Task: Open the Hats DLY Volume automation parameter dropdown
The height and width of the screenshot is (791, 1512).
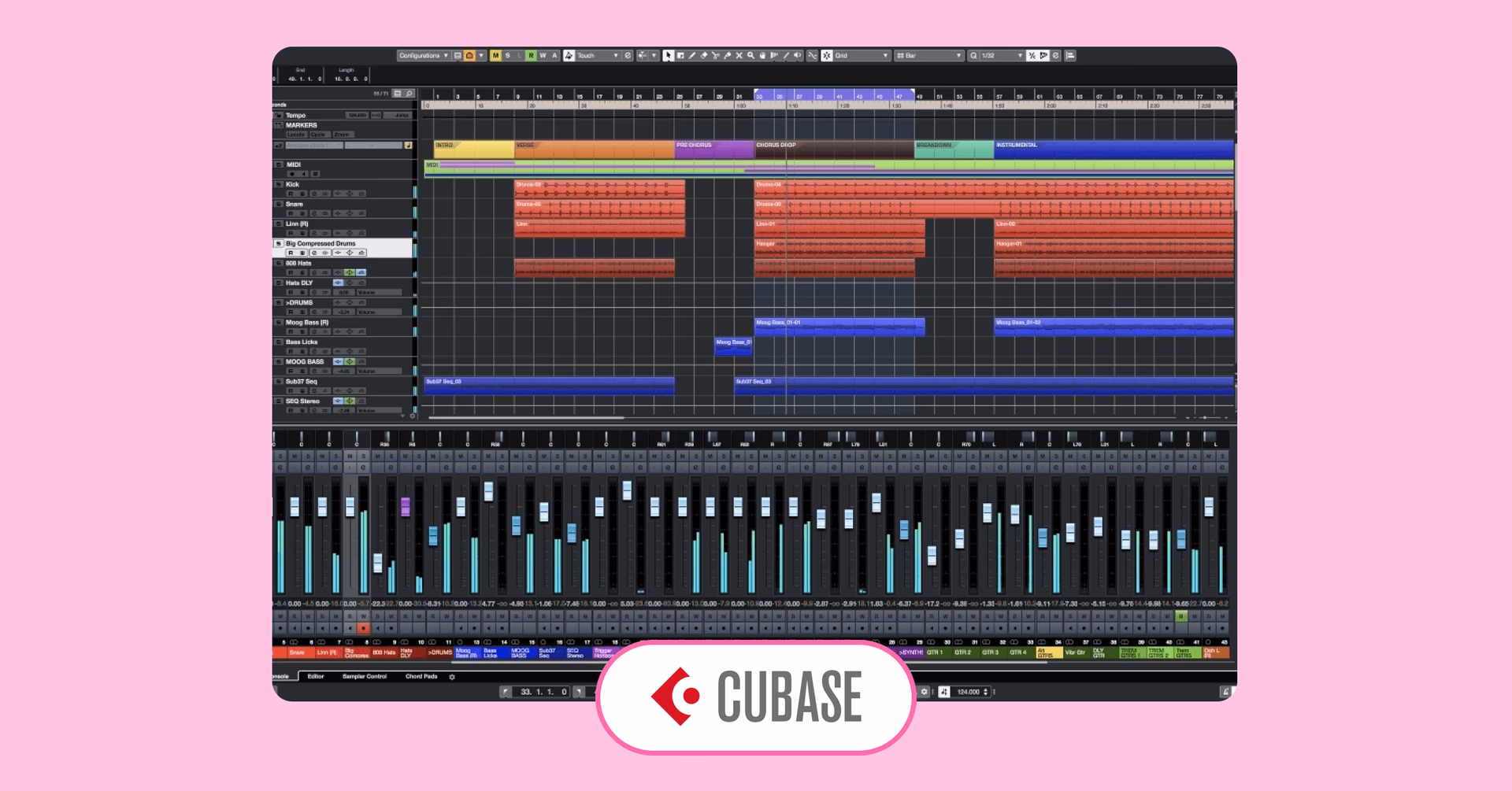Action: [380, 292]
